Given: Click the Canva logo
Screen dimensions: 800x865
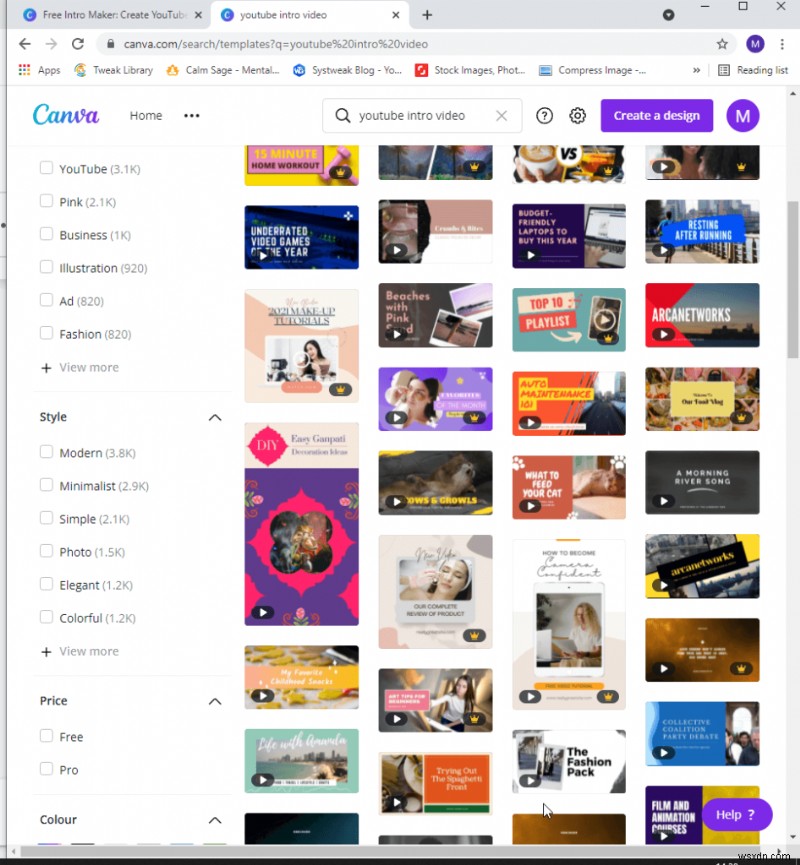Looking at the screenshot, I should coord(66,115).
